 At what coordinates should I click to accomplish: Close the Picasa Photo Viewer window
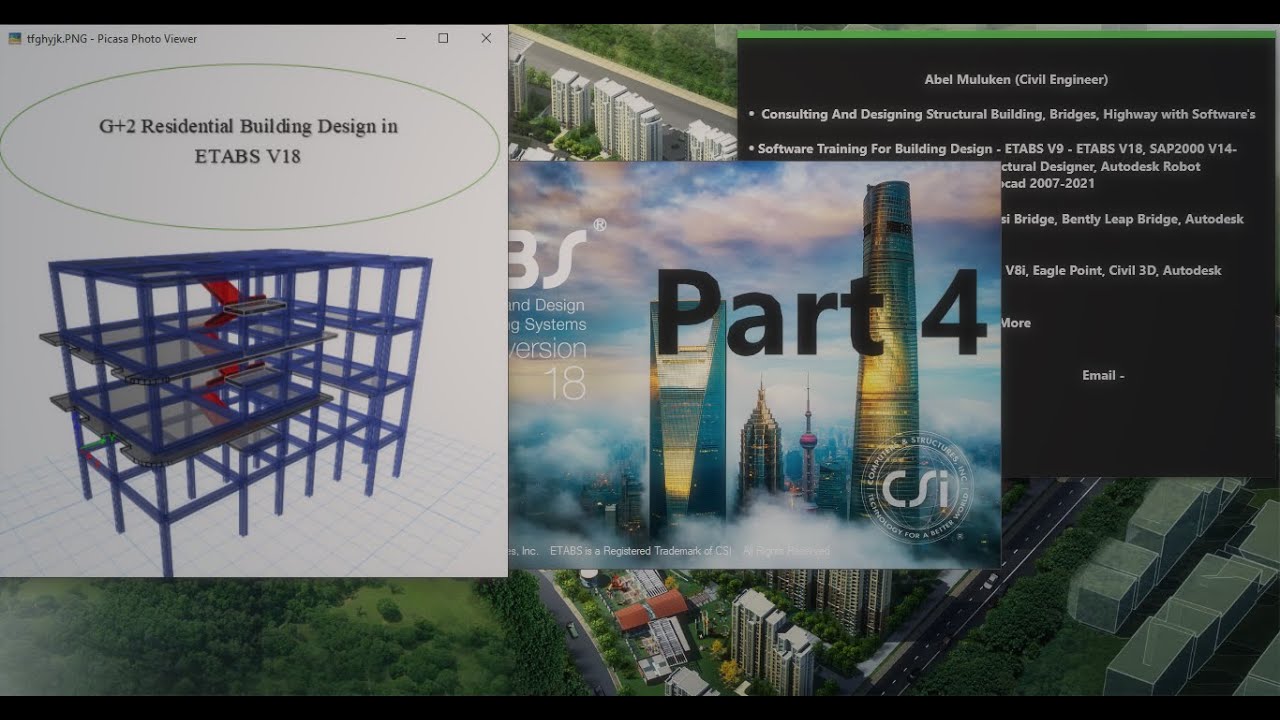486,38
